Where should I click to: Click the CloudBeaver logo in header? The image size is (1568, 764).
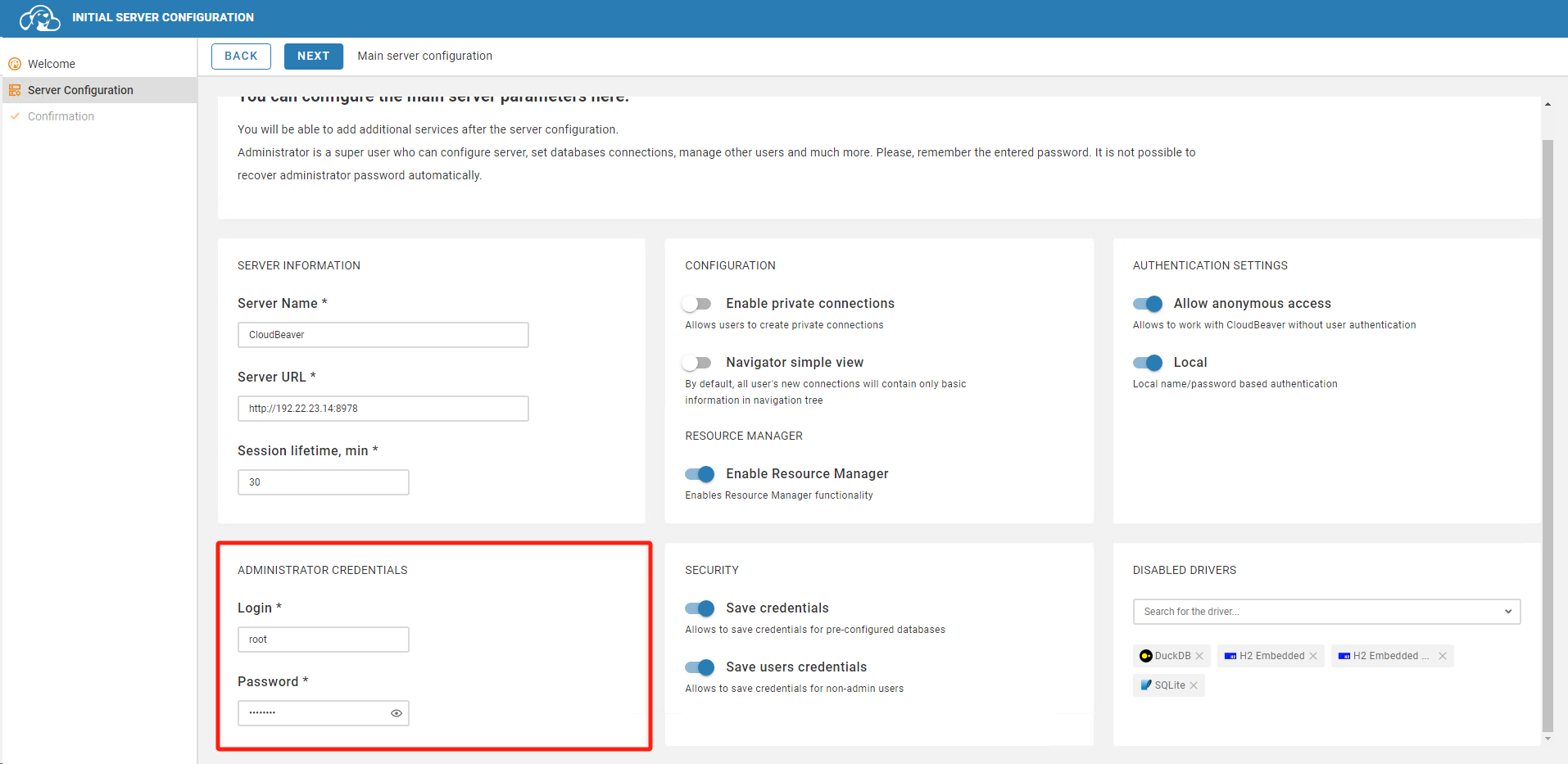click(x=39, y=18)
